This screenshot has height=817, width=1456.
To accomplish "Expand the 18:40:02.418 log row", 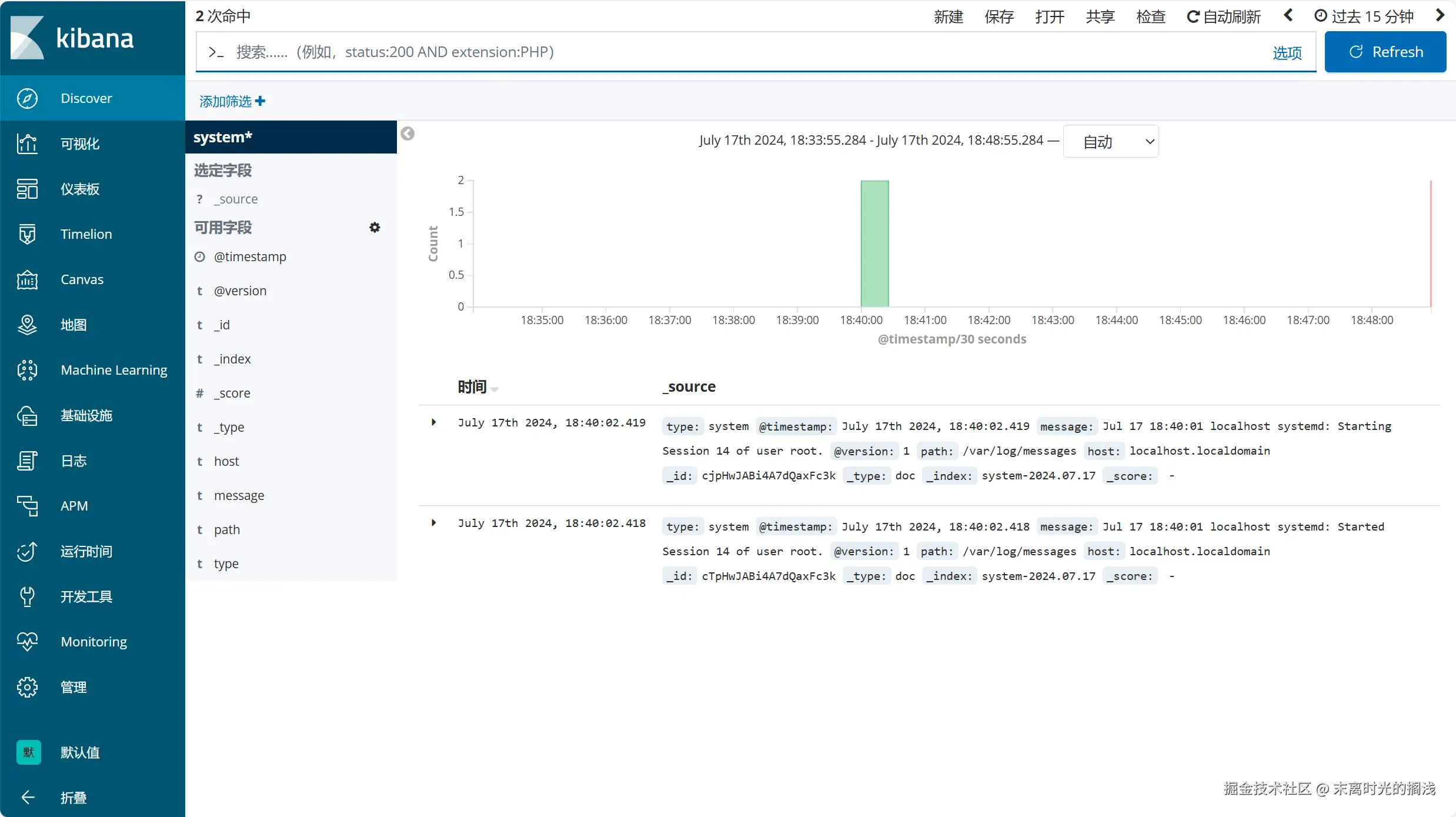I will (x=434, y=523).
